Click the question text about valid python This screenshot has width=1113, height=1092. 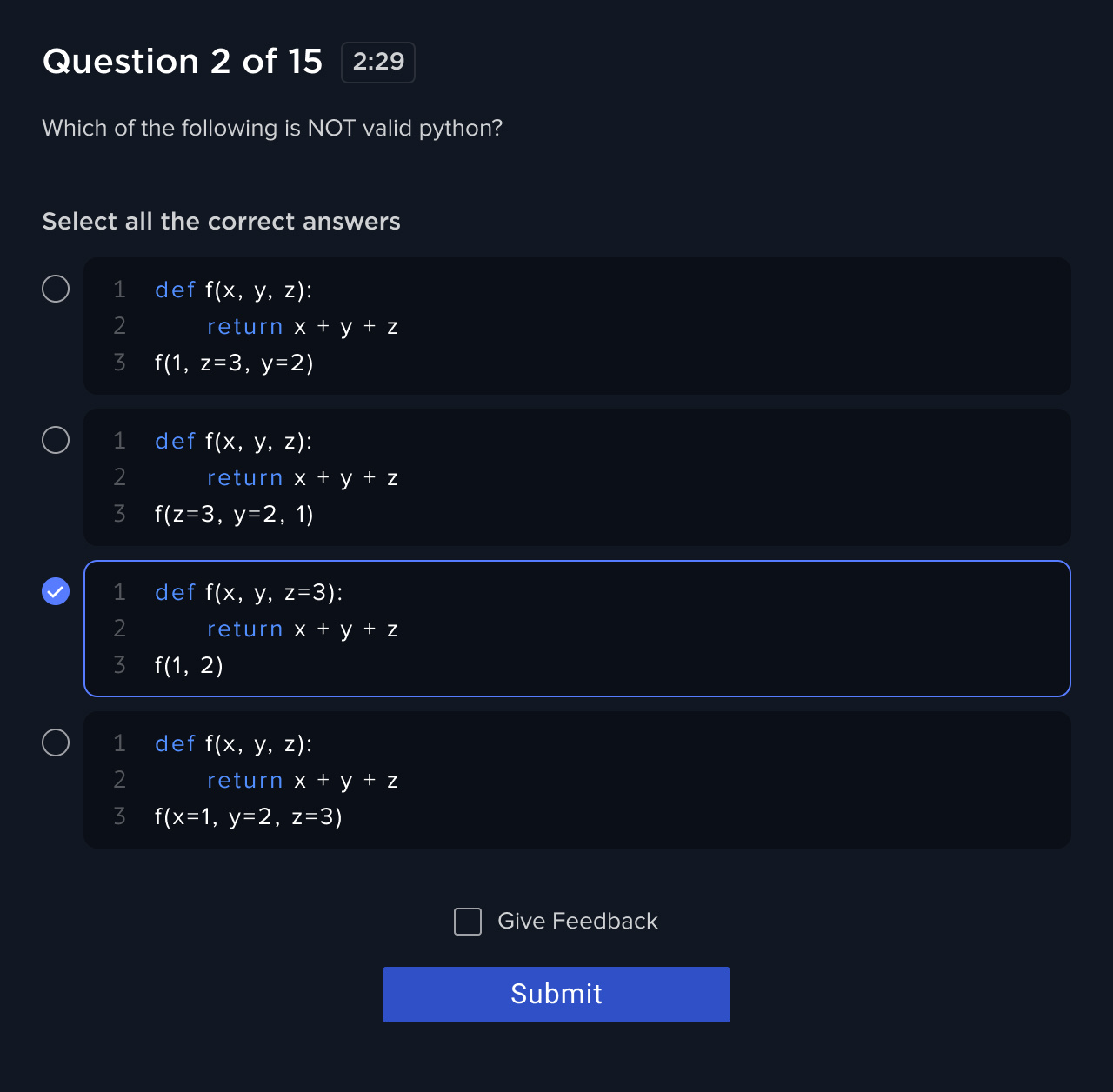point(271,128)
